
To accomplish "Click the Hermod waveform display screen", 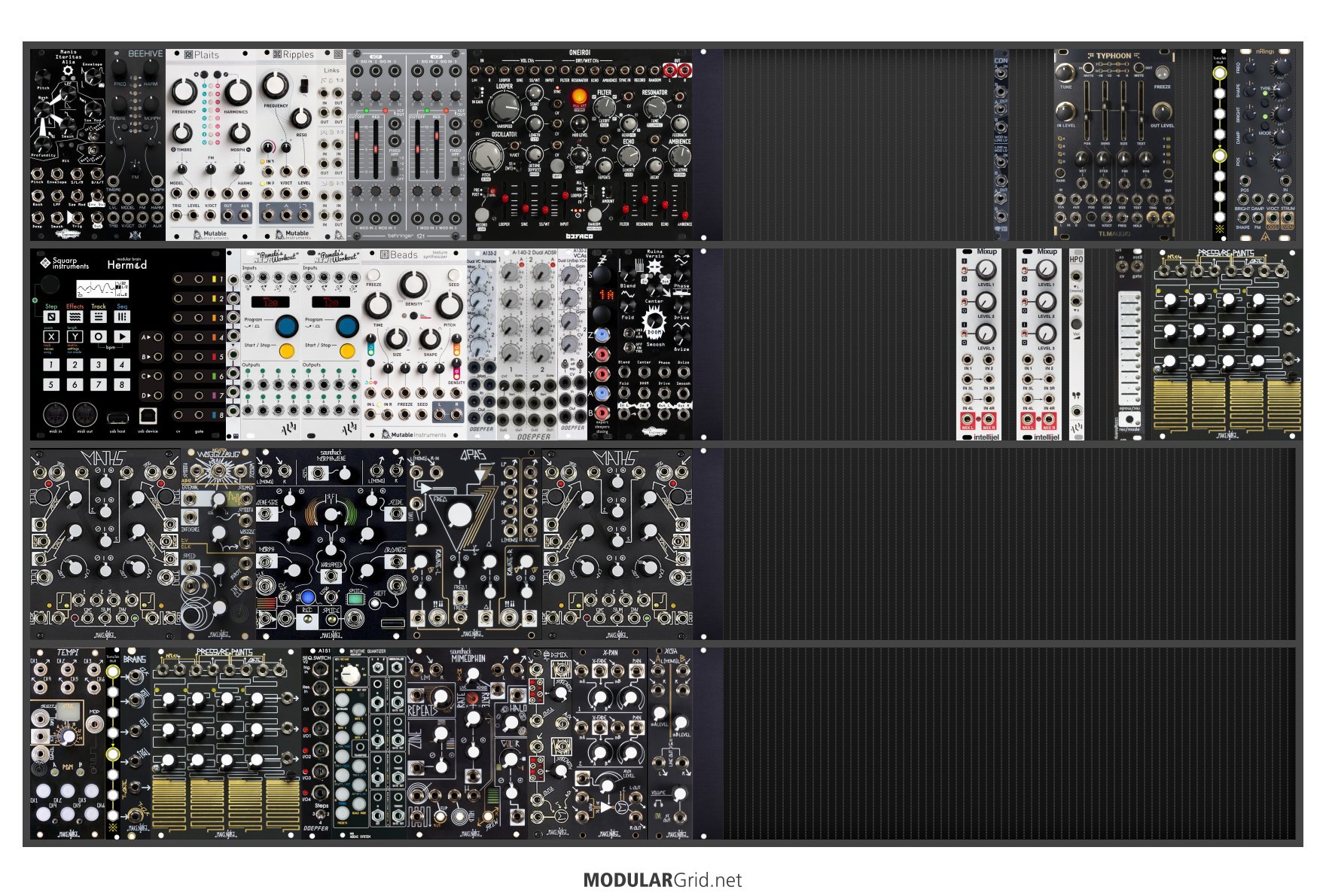I will pos(102,288).
